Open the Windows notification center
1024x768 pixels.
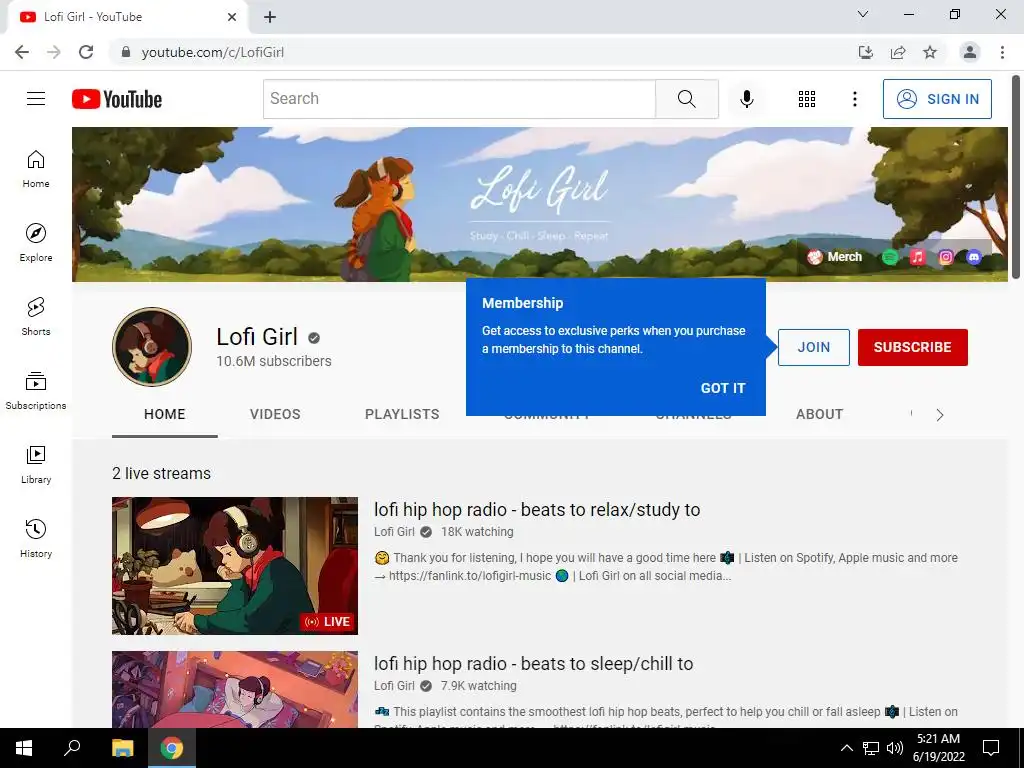(991, 748)
